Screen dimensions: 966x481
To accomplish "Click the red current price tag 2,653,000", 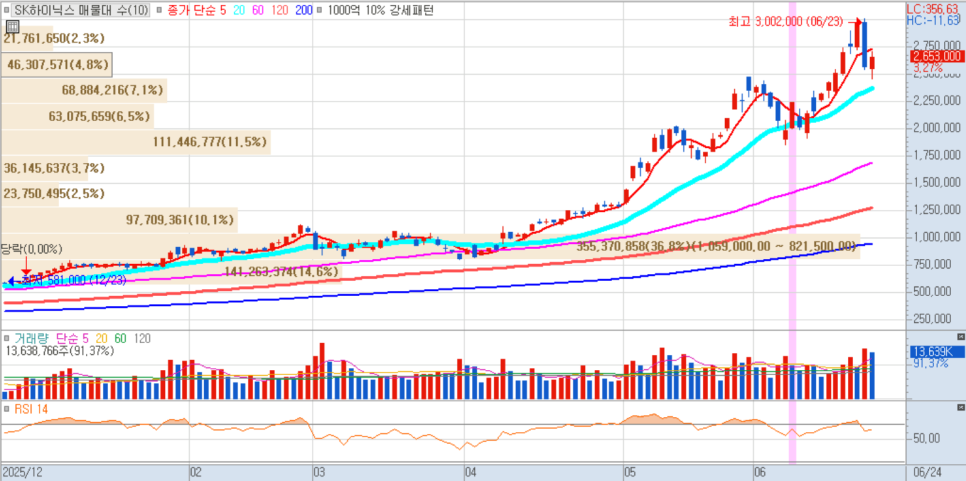I will tap(937, 56).
